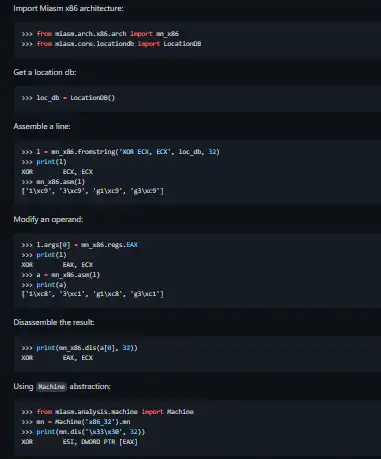Click the 'print(a)' code line
Viewport: 381px width, 459px height.
click(x=44, y=285)
